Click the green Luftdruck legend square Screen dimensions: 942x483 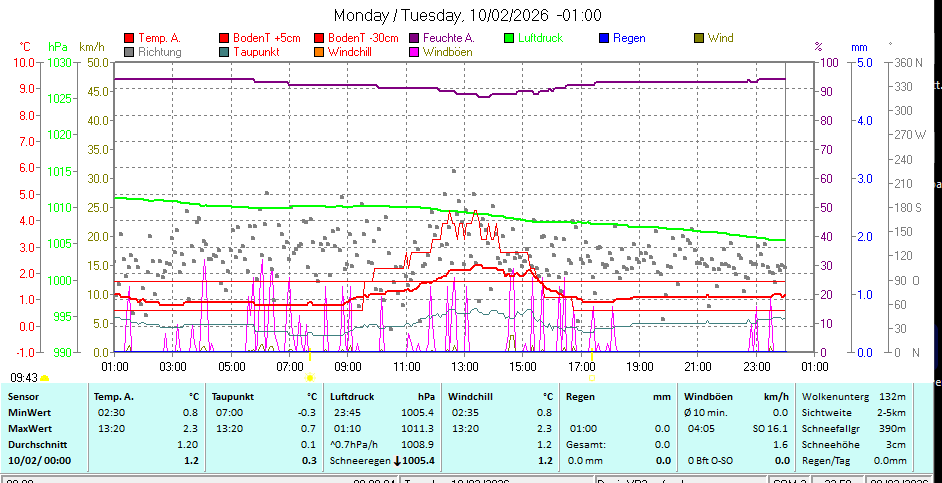coord(509,38)
